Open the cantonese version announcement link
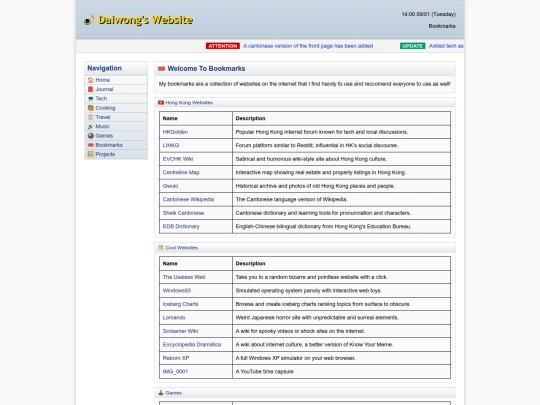The height and width of the screenshot is (405, 540). [308, 46]
